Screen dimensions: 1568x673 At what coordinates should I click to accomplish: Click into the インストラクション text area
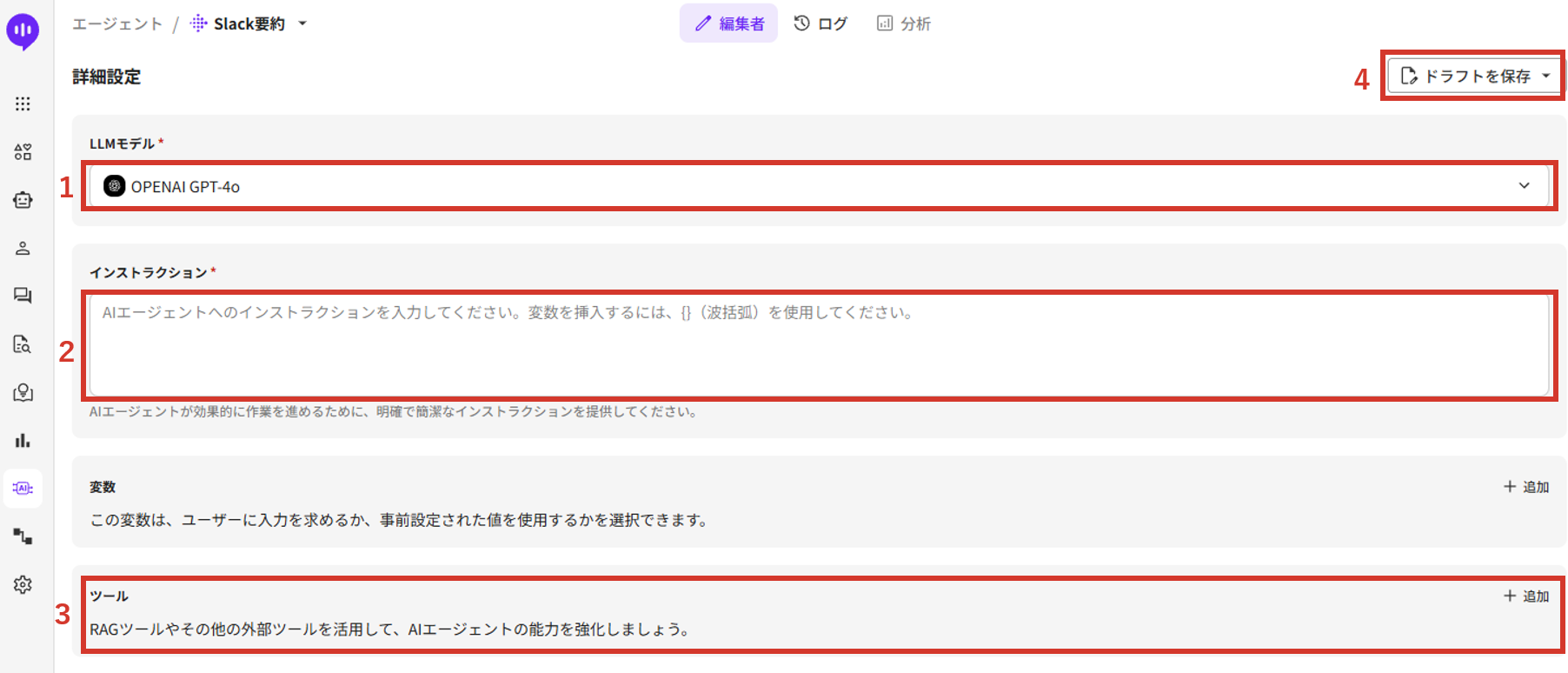click(818, 345)
